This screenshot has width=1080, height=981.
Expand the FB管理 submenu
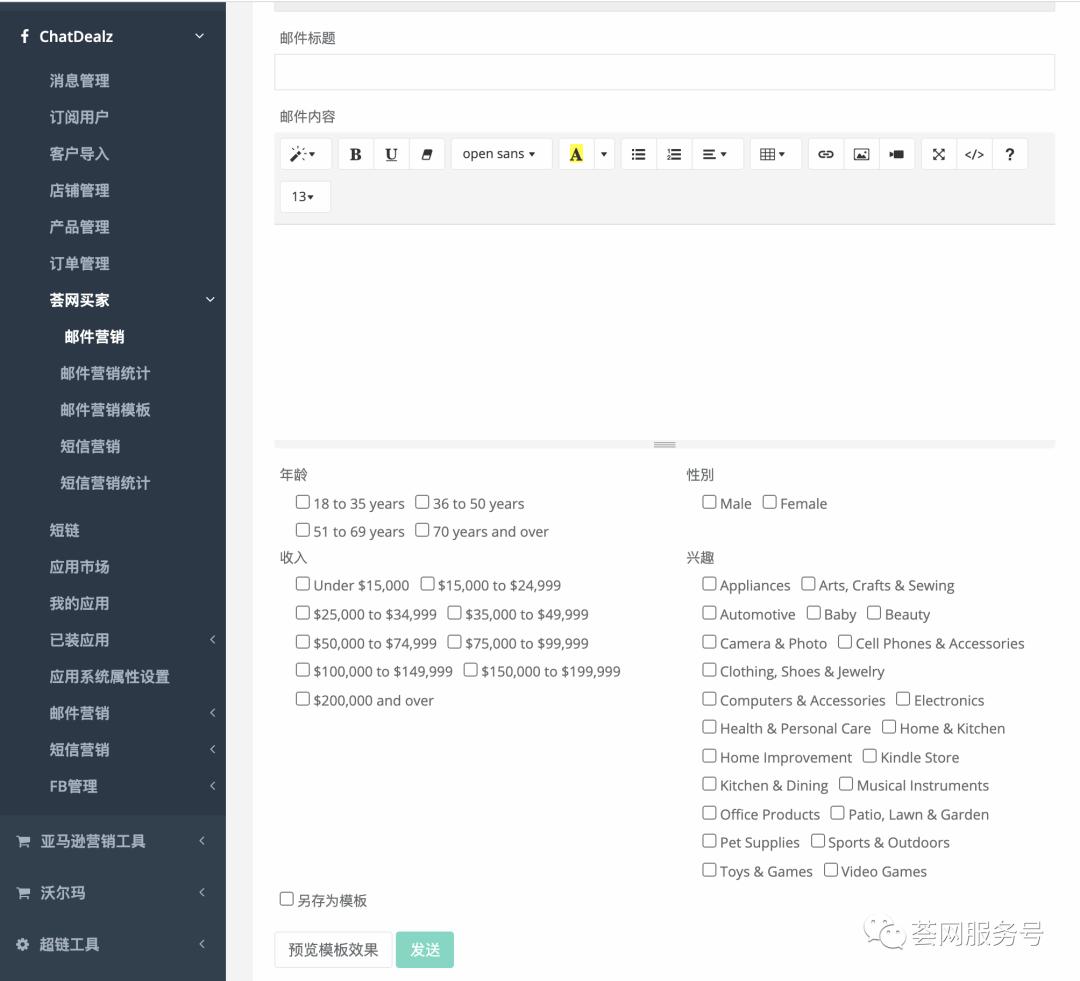pyautogui.click(x=212, y=786)
